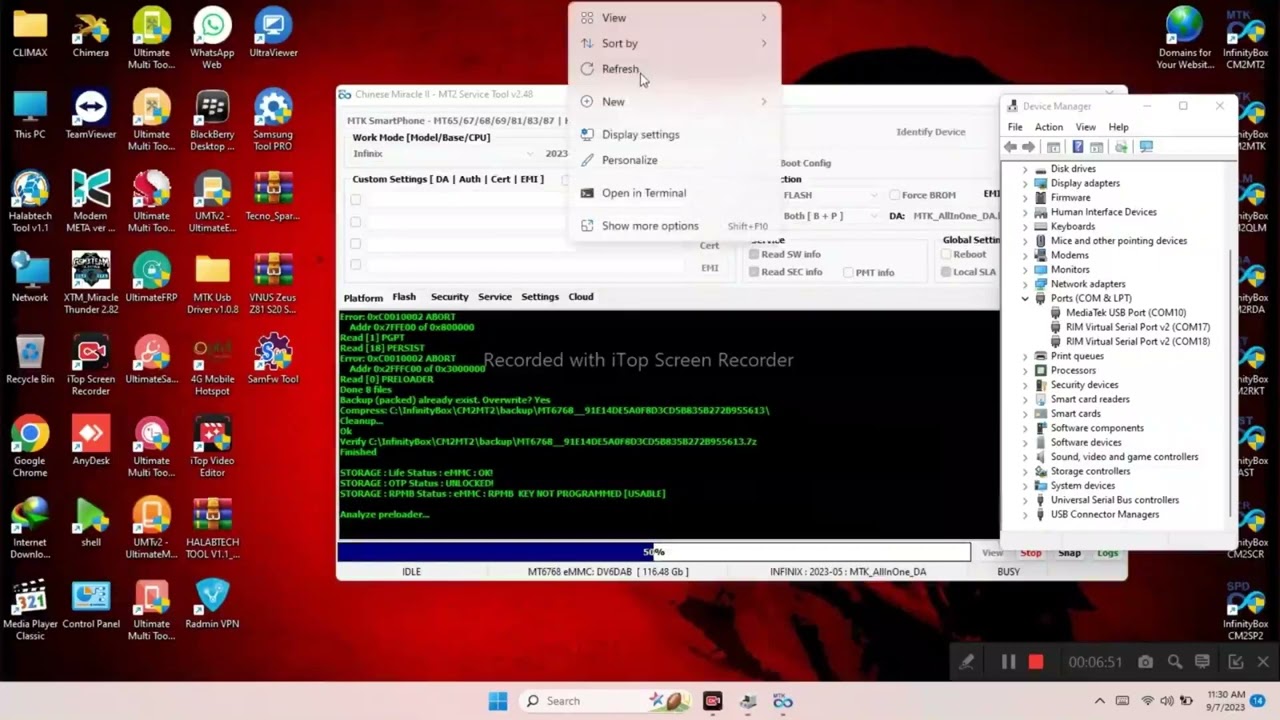Toggle the Local SLA checkbox
1280x720 pixels.
click(945, 272)
